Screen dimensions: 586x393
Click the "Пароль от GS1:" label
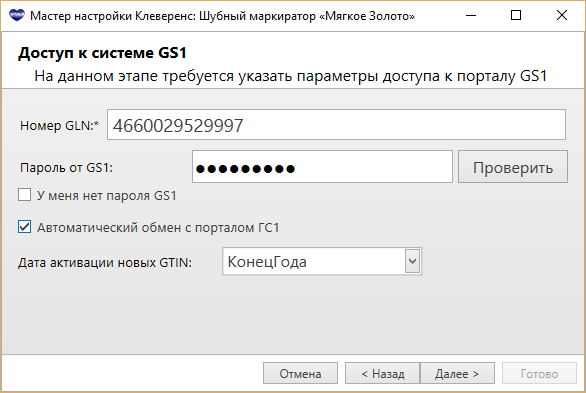(x=66, y=168)
